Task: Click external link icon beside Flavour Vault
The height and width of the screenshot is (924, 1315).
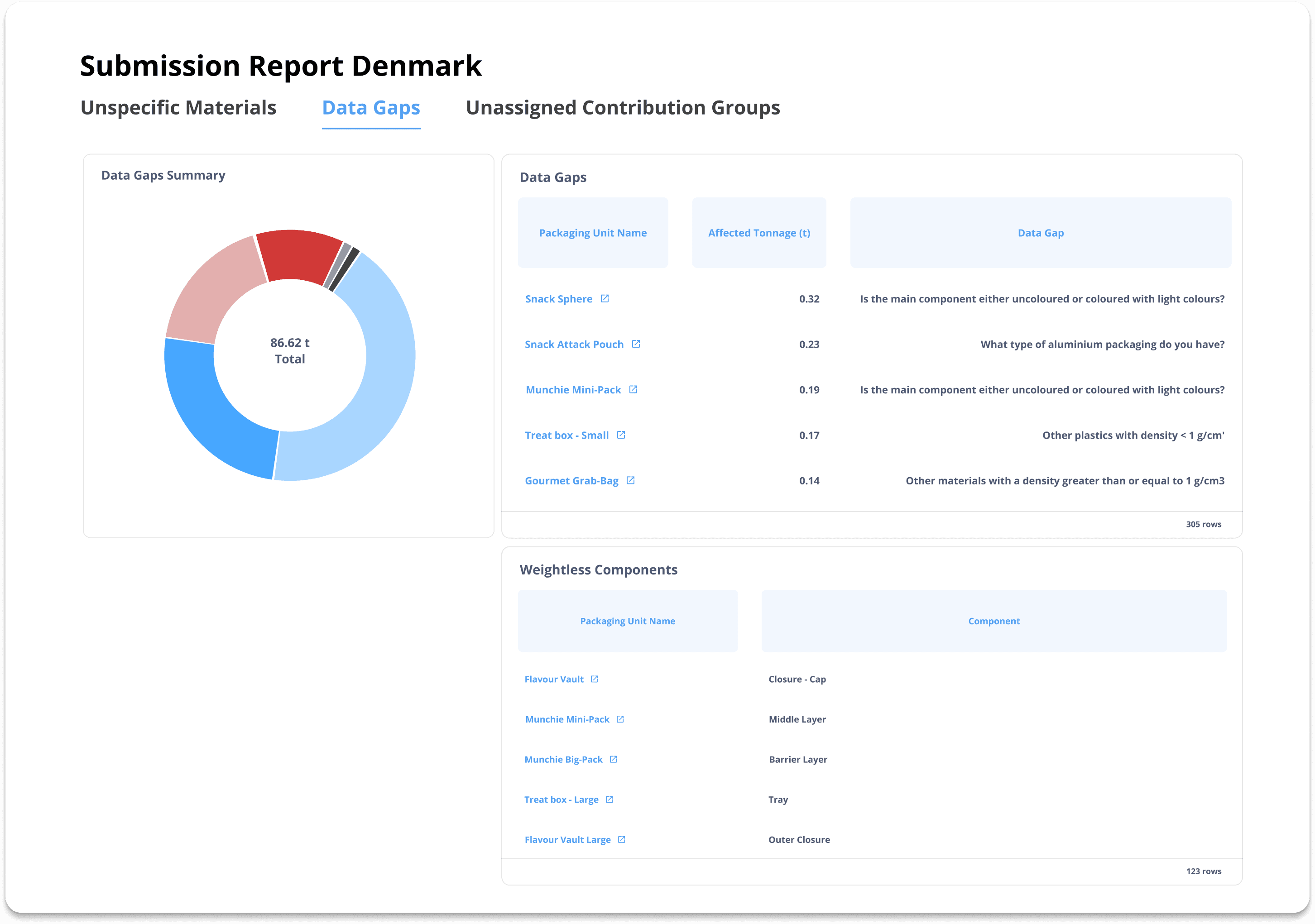Action: 595,679
